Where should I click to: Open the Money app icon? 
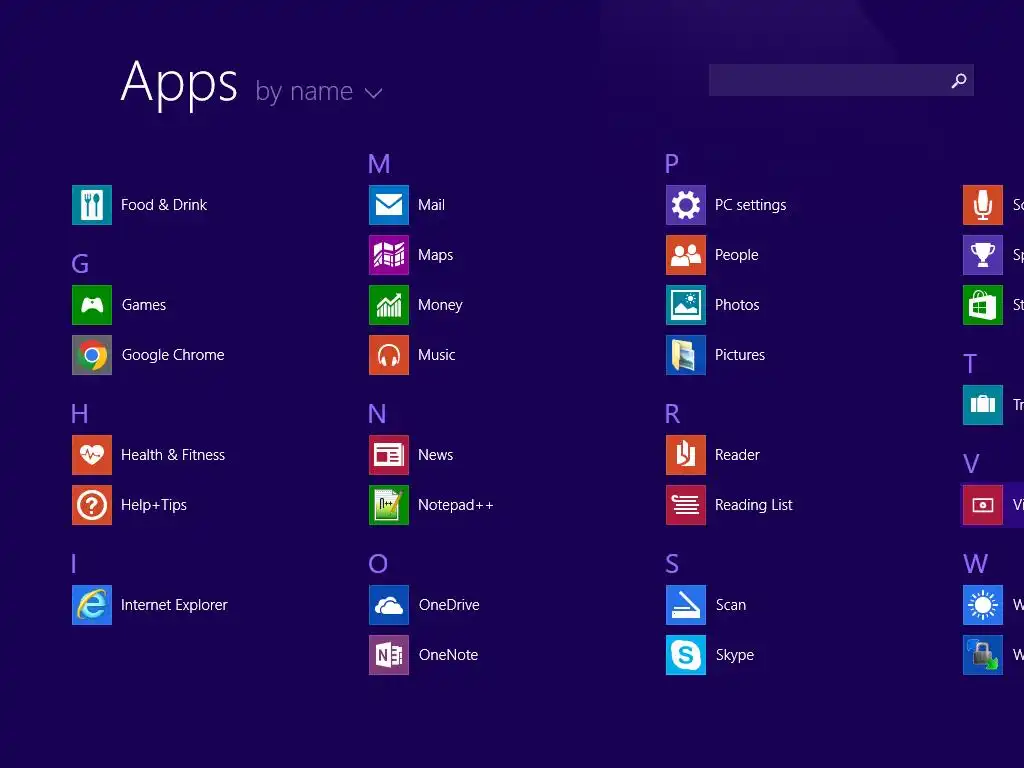(389, 305)
